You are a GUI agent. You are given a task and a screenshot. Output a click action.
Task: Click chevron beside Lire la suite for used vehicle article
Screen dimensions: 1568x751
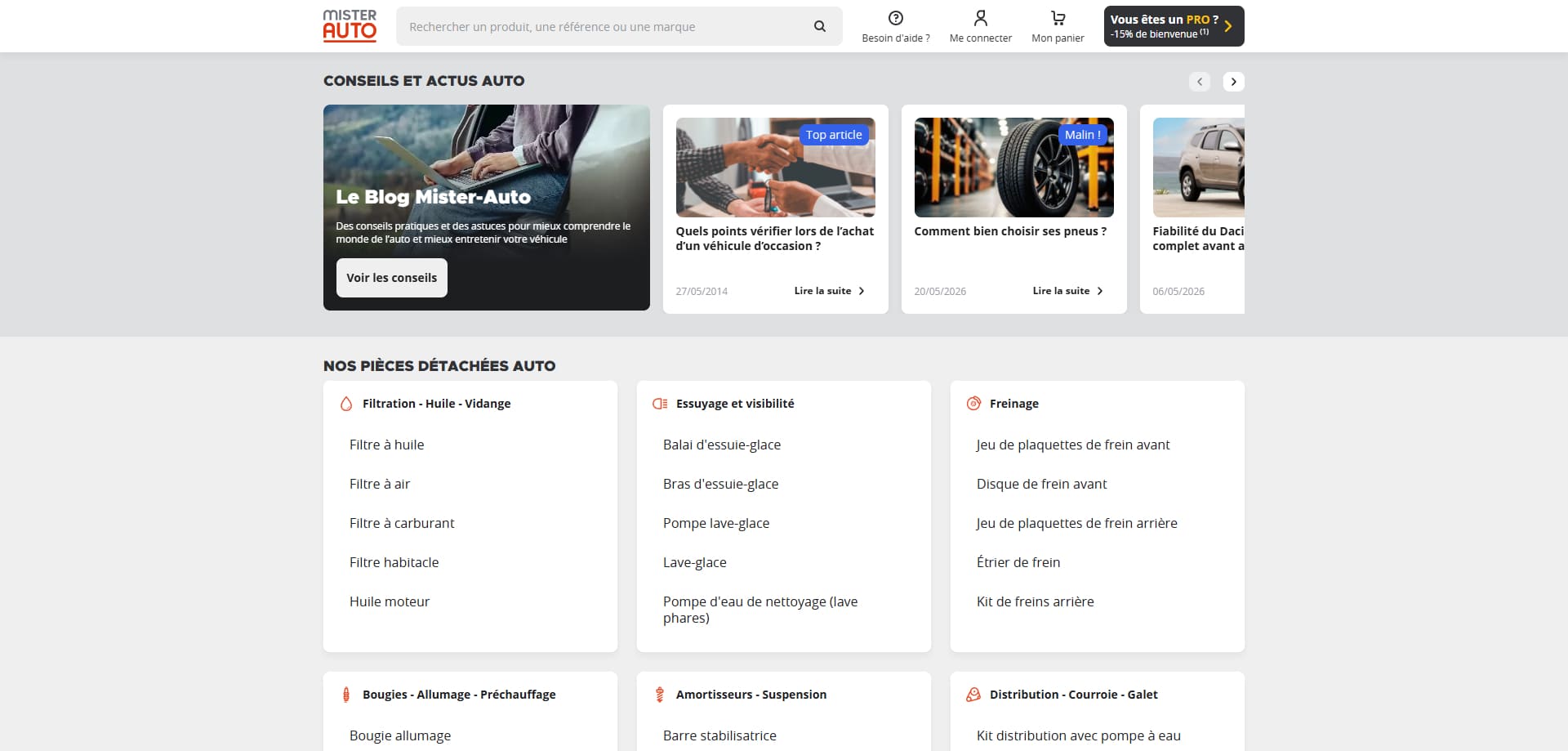pyautogui.click(x=862, y=291)
